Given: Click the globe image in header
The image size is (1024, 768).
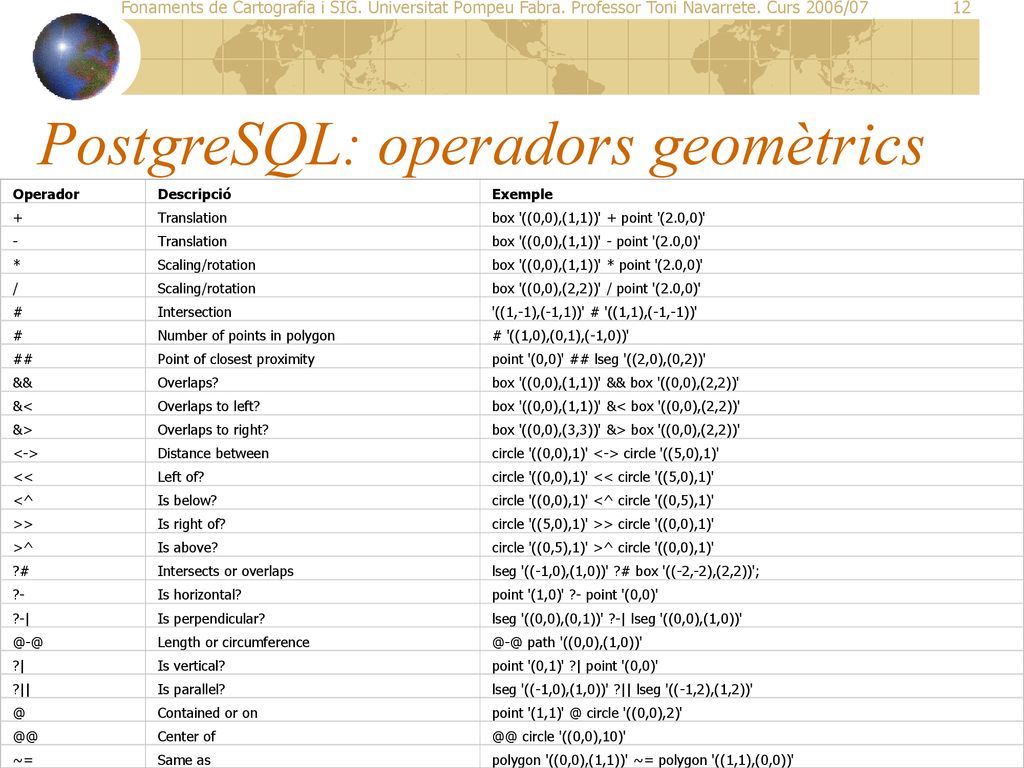Looking at the screenshot, I should coord(76,57).
